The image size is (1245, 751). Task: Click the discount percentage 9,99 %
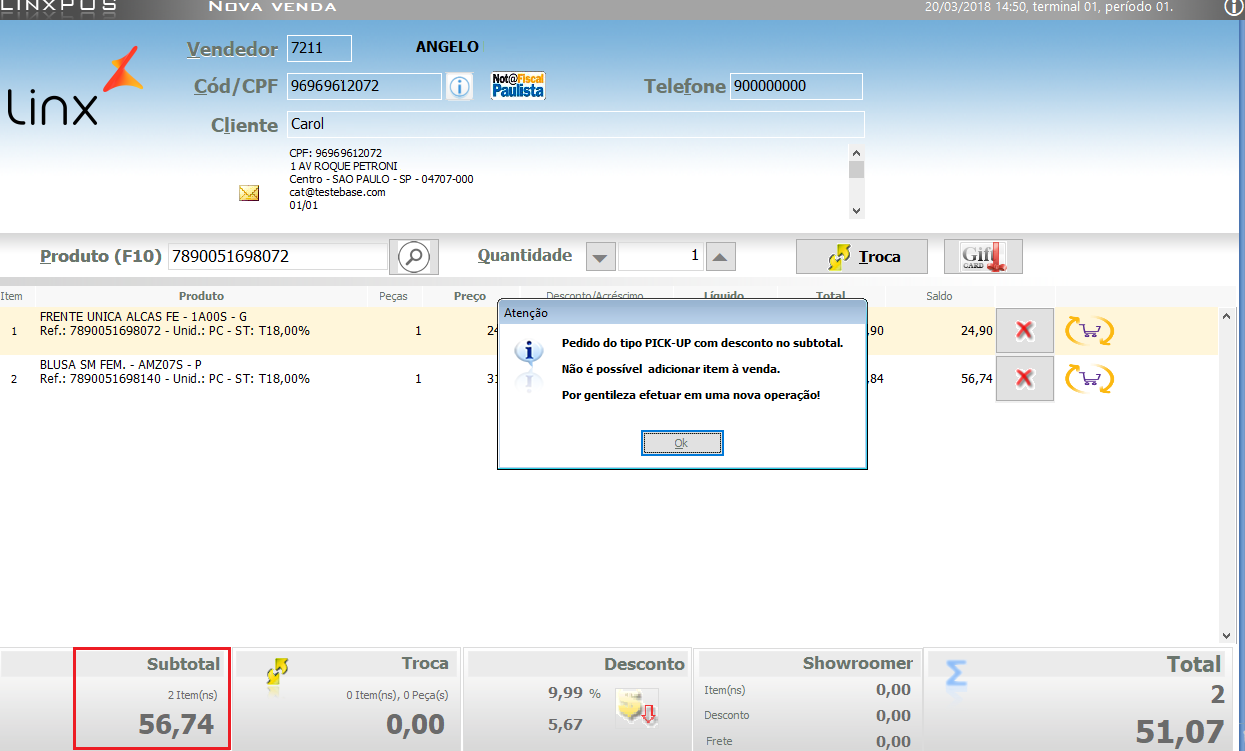[574, 693]
